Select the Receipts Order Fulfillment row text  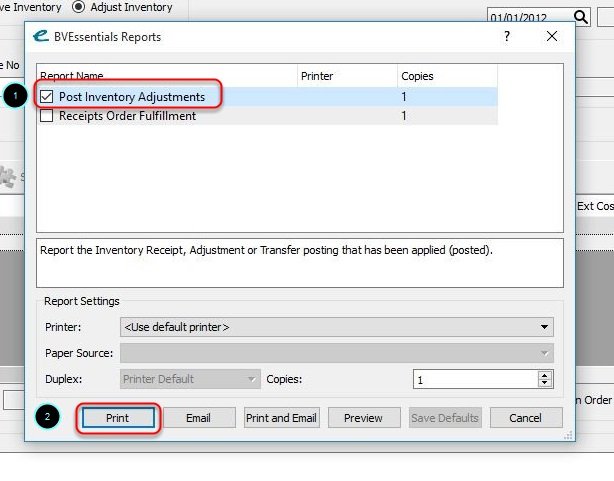pyautogui.click(x=128, y=116)
